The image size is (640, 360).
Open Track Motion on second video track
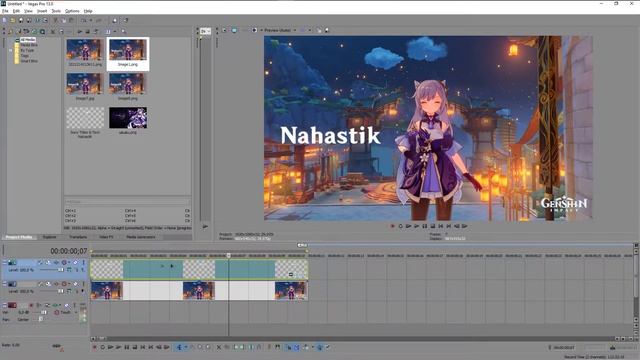[x=48, y=284]
